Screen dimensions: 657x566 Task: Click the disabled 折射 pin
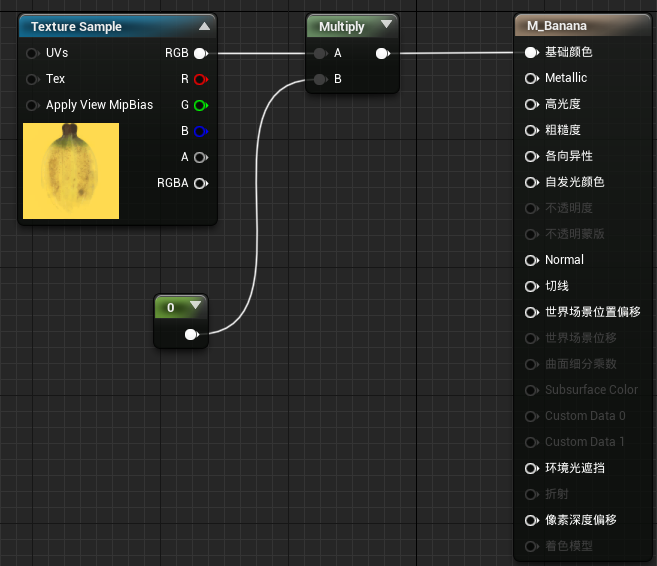tap(532, 494)
